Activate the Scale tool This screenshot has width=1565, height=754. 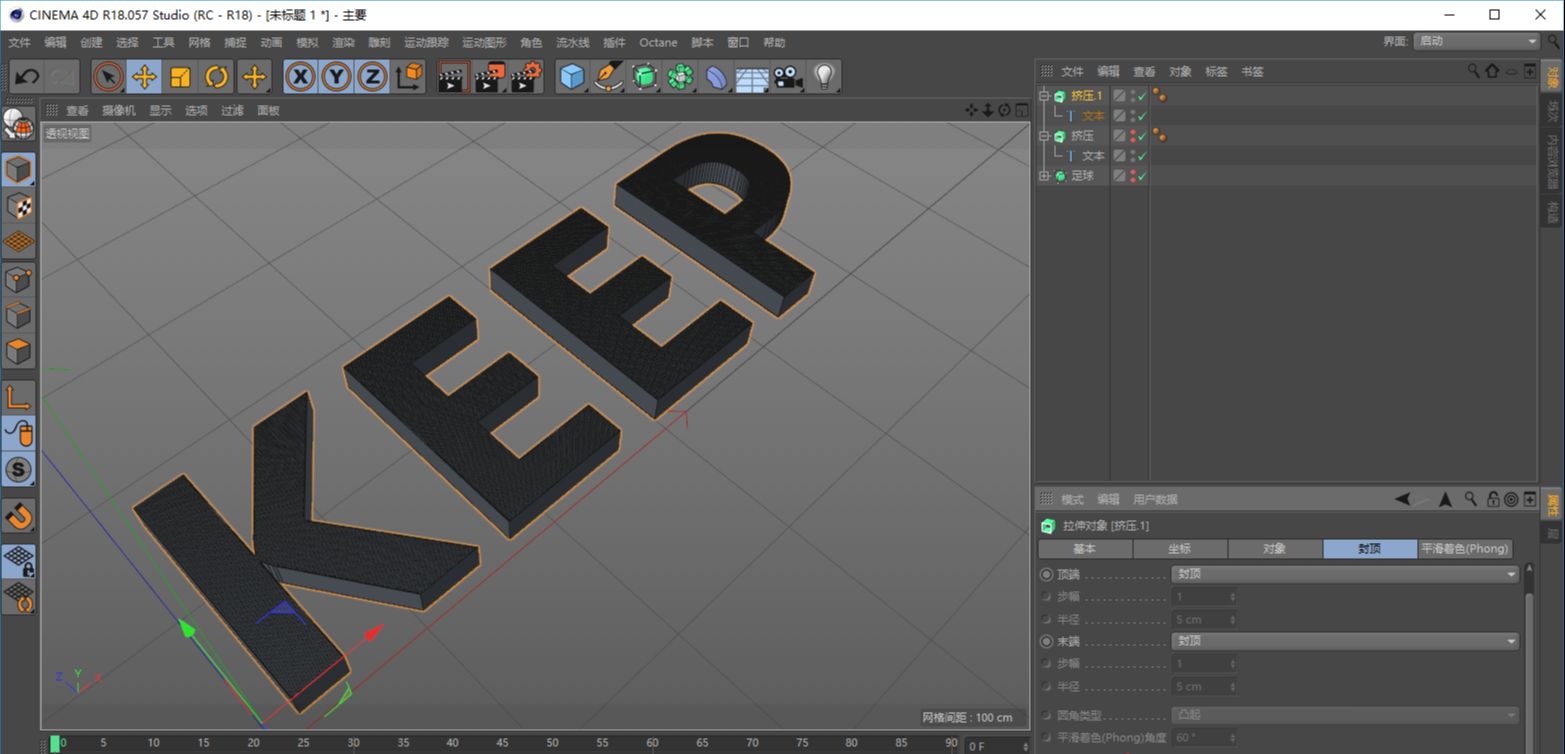coord(180,76)
